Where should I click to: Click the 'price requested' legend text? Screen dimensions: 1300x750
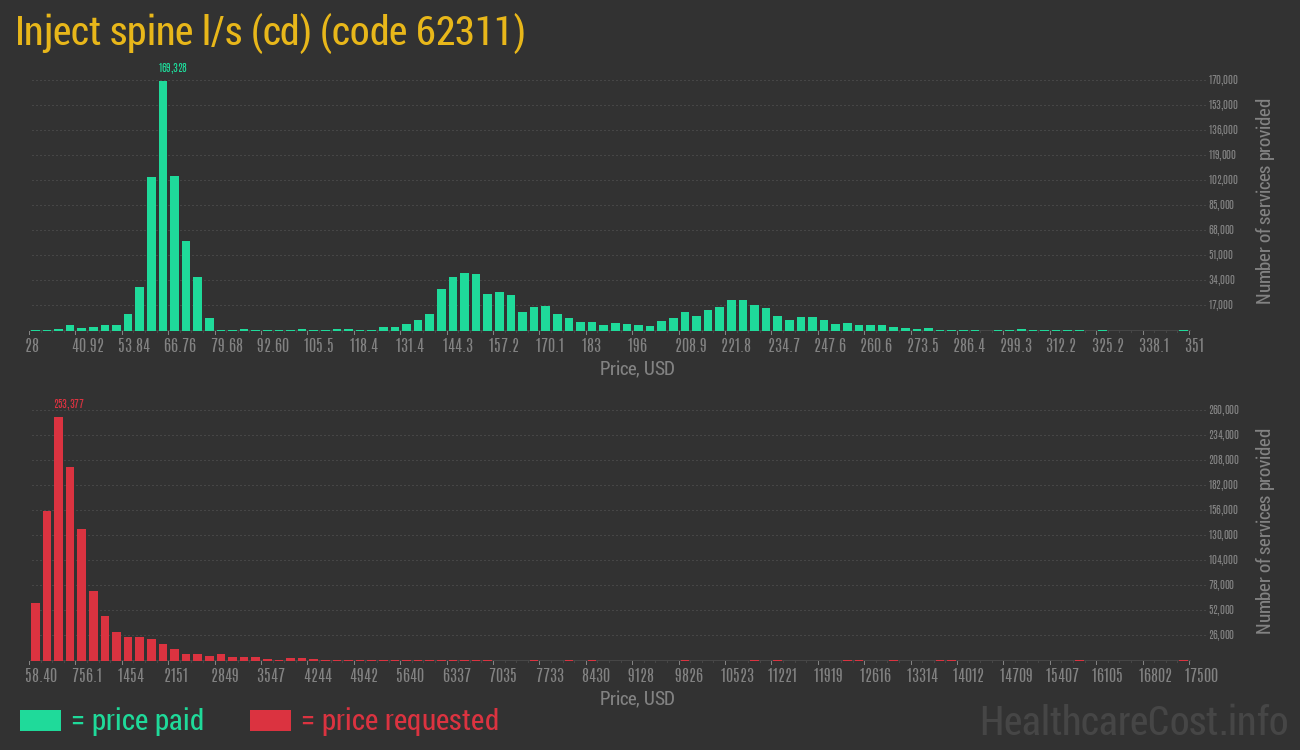tap(399, 720)
